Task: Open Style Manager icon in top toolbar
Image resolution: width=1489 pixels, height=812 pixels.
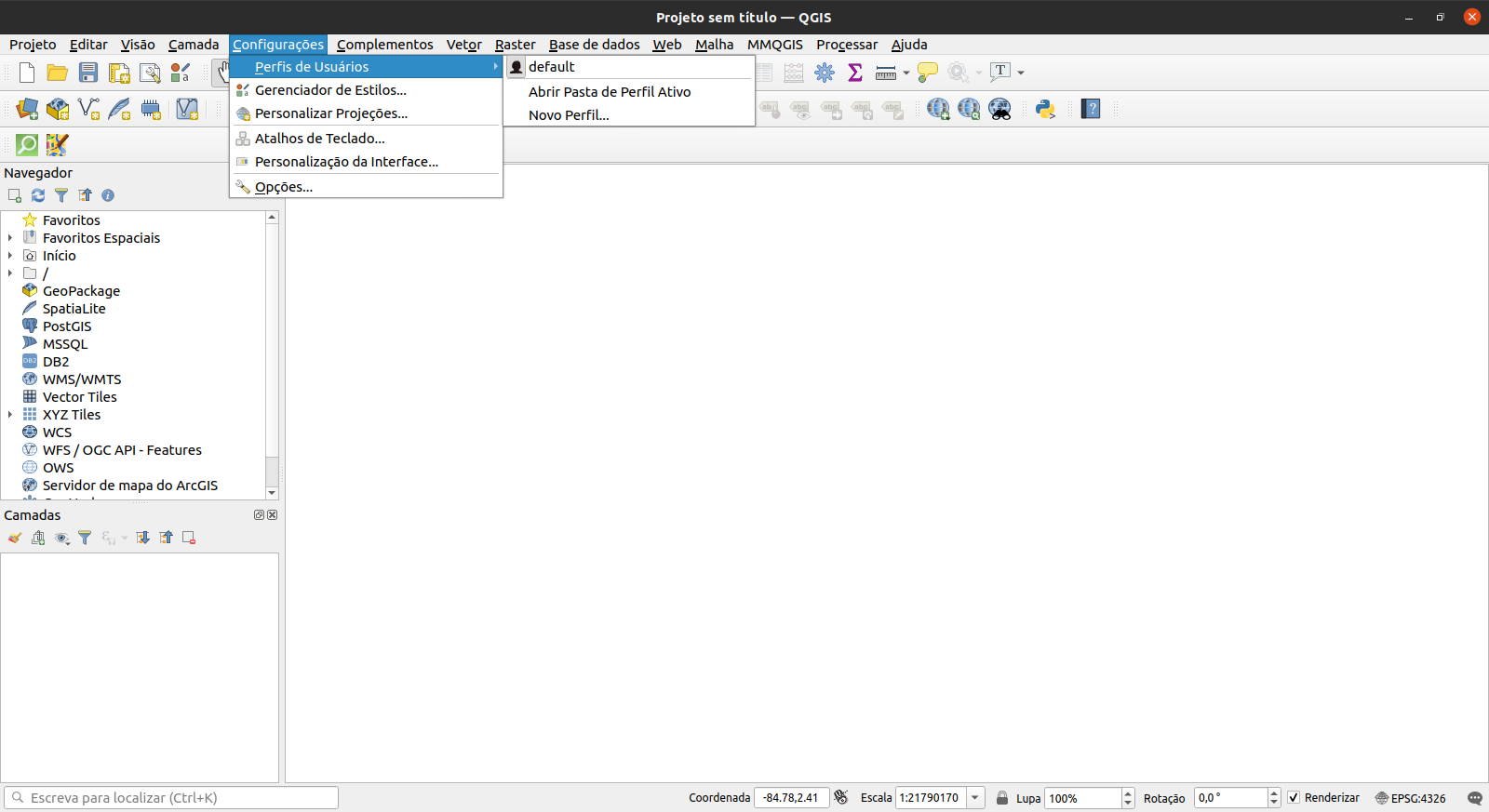Action: coord(181,73)
